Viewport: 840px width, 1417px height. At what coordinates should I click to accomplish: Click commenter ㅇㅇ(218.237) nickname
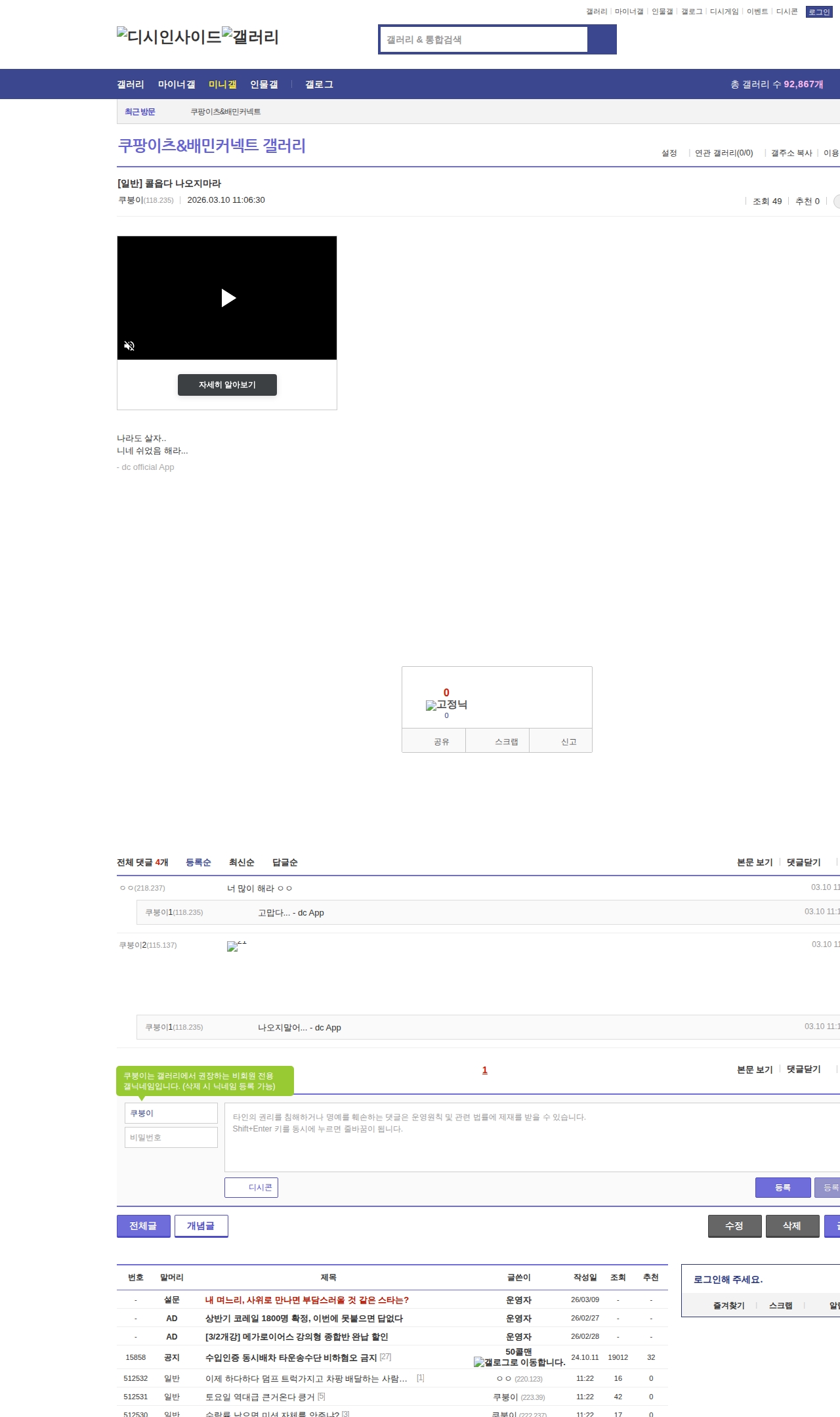(x=142, y=888)
